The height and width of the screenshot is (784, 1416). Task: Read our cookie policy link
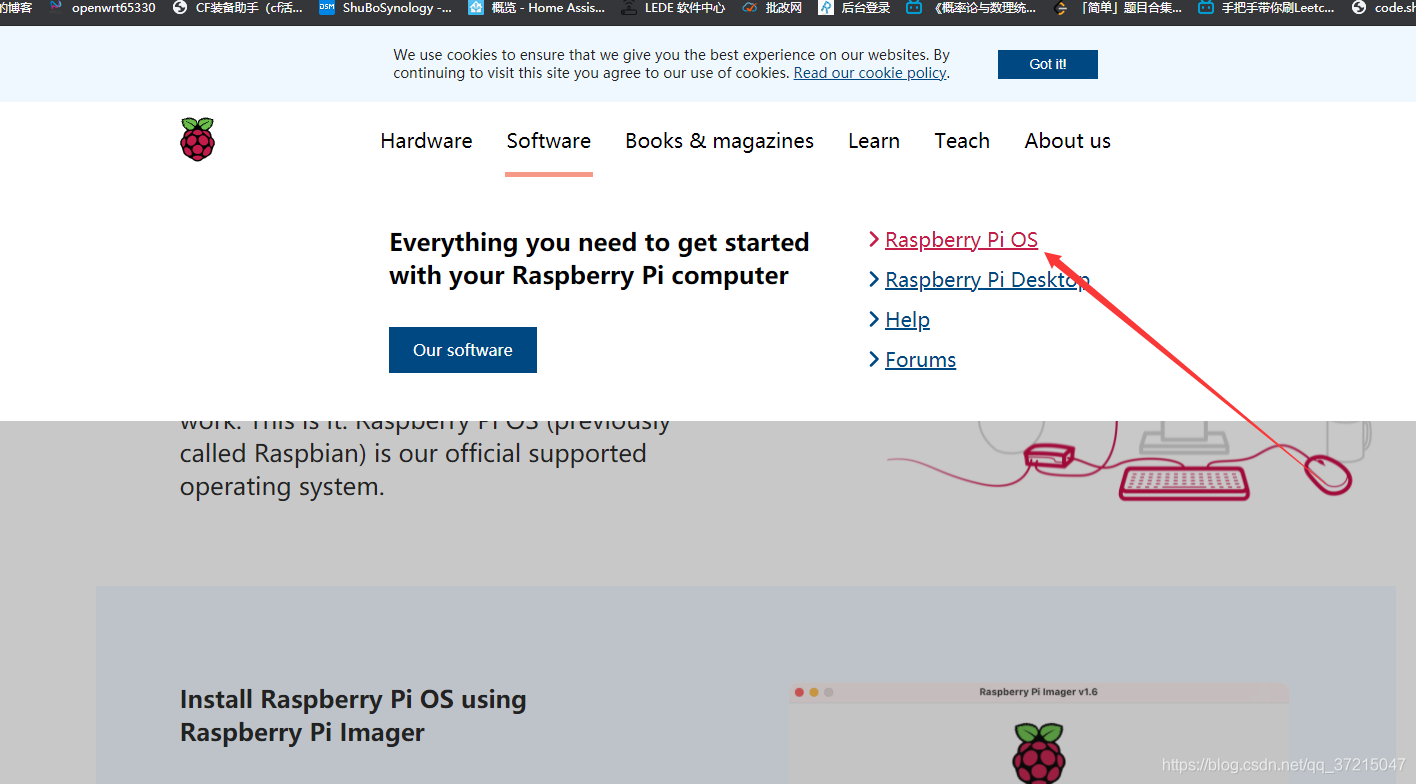pos(870,73)
